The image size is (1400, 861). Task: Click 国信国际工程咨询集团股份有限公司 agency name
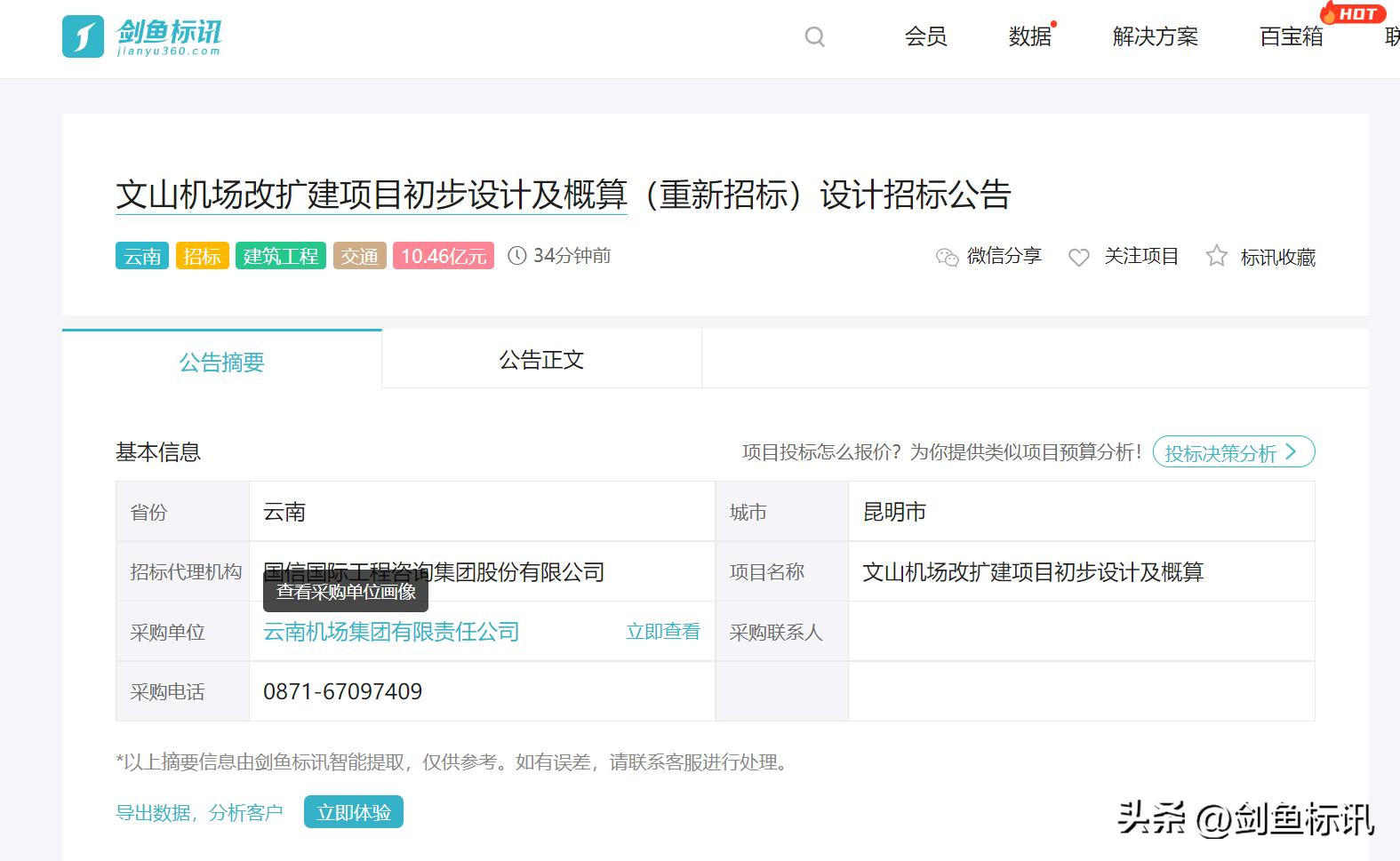[x=434, y=571]
